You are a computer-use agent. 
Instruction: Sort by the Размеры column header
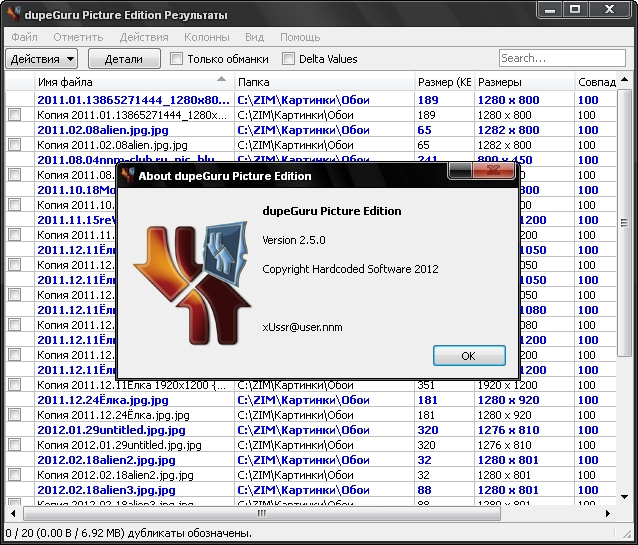pyautogui.click(x=524, y=82)
